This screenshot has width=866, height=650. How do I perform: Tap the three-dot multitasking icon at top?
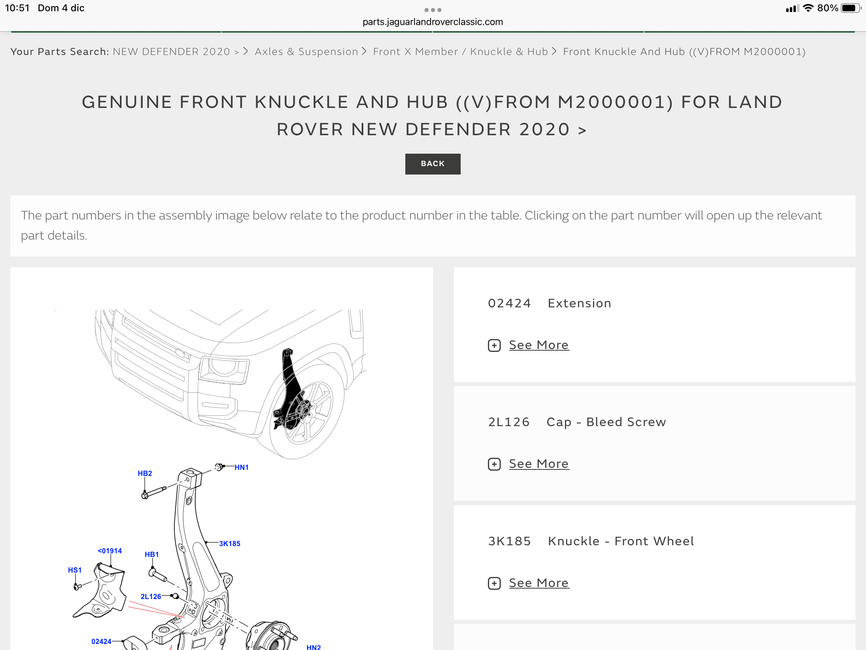432,10
